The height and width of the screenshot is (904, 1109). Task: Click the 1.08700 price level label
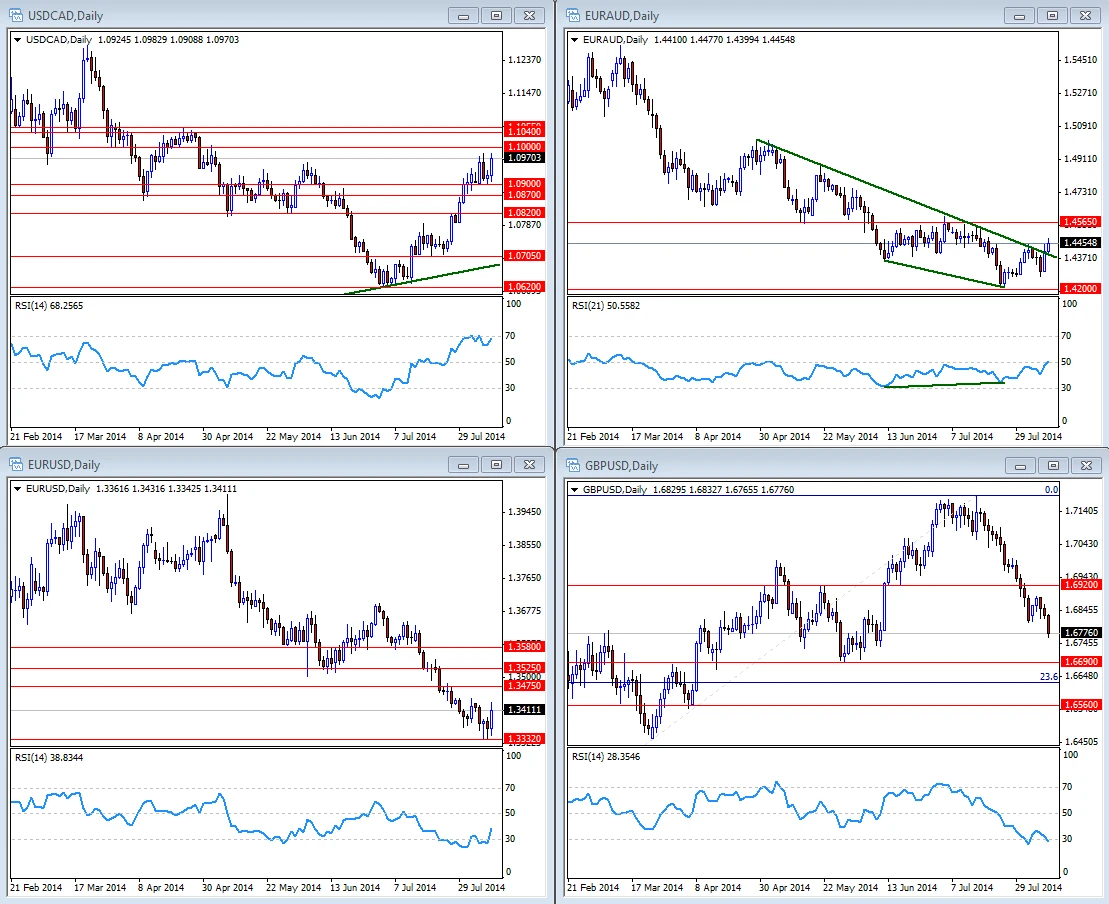pos(524,195)
